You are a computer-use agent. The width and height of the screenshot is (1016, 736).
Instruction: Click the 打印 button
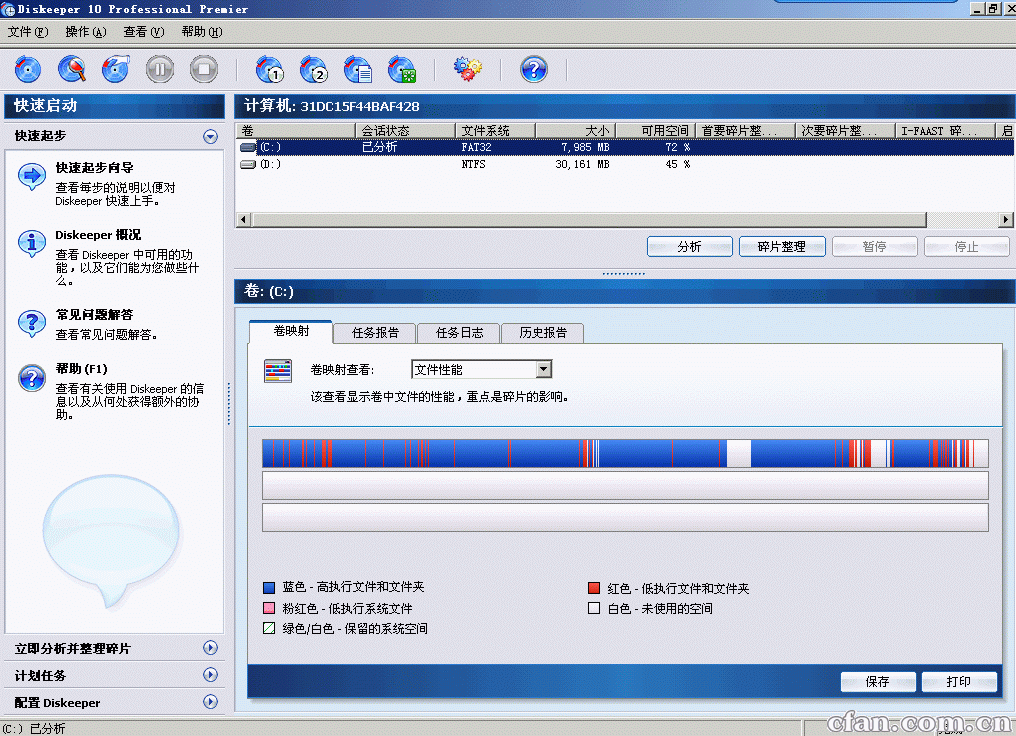click(959, 682)
